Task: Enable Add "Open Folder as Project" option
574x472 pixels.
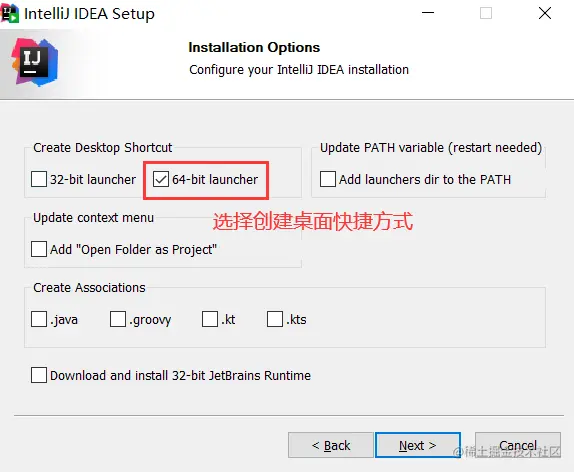Action: tap(39, 249)
